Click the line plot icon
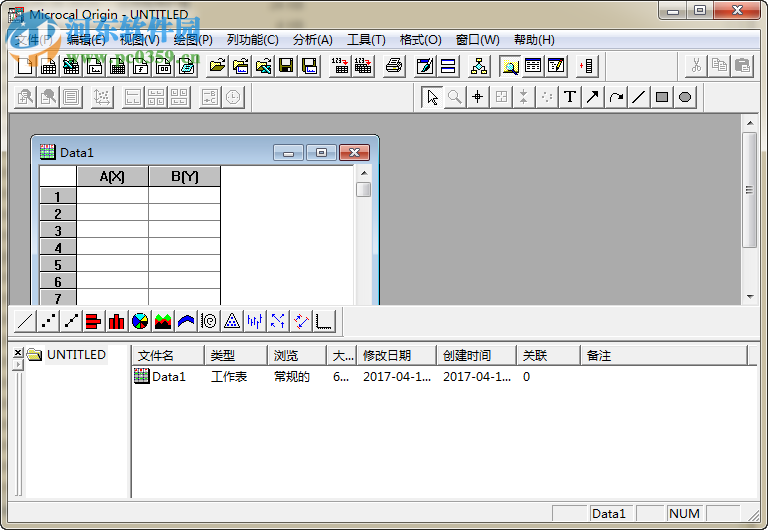768x530 pixels. (24, 321)
